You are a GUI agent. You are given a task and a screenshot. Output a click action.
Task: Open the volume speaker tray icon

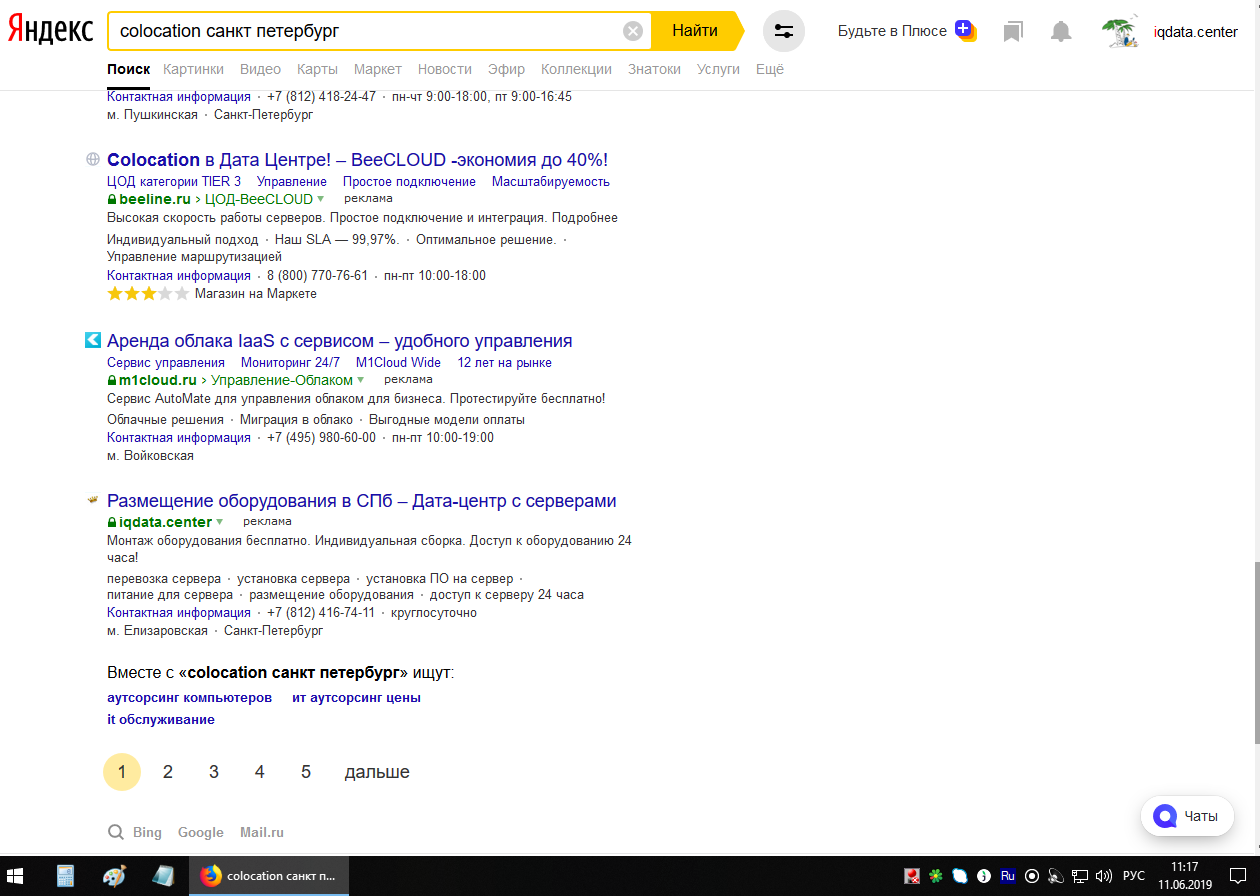point(1104,876)
